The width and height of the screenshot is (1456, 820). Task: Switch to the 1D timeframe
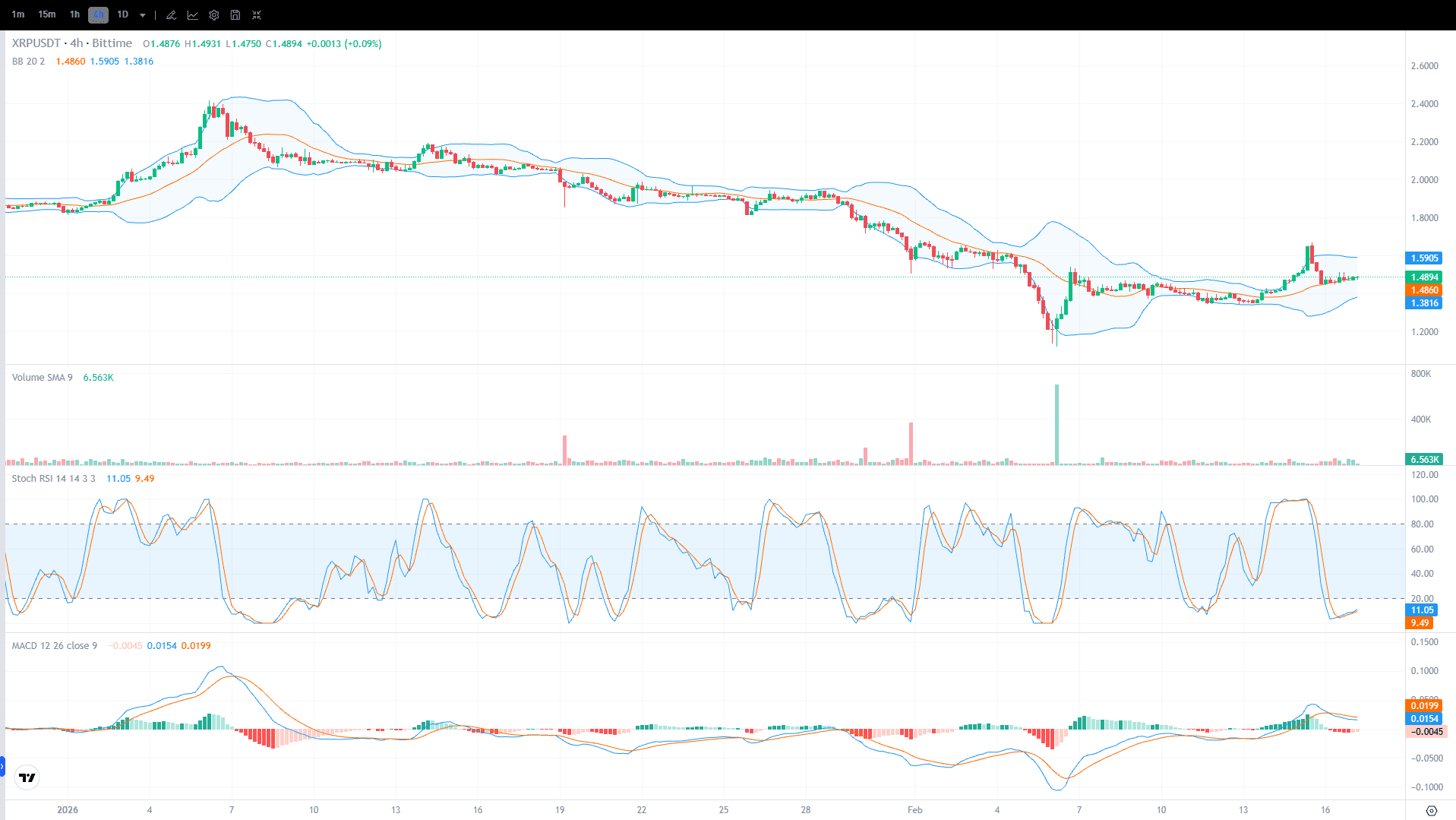point(122,14)
